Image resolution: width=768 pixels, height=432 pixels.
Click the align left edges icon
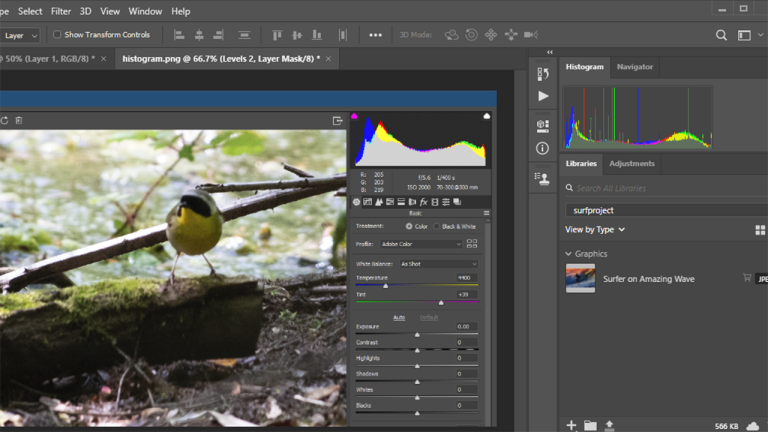[179, 35]
